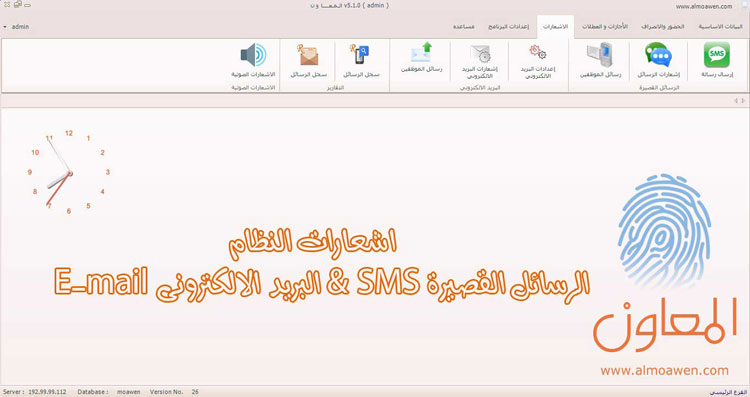
Task: Switch to إعدادات البرنامج tab
Action: tap(508, 27)
